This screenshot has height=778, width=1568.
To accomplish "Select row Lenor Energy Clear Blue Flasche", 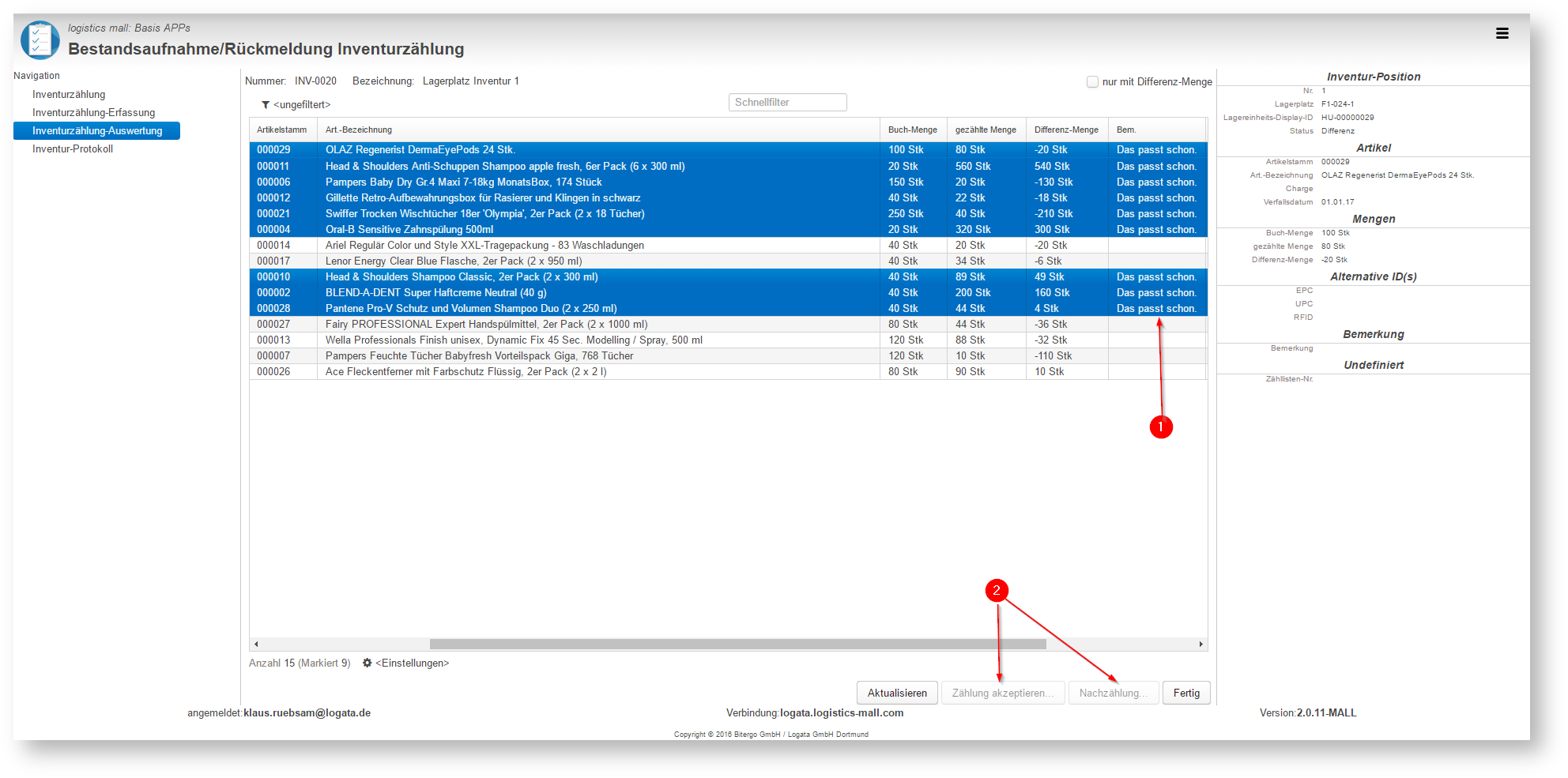I will click(x=728, y=261).
